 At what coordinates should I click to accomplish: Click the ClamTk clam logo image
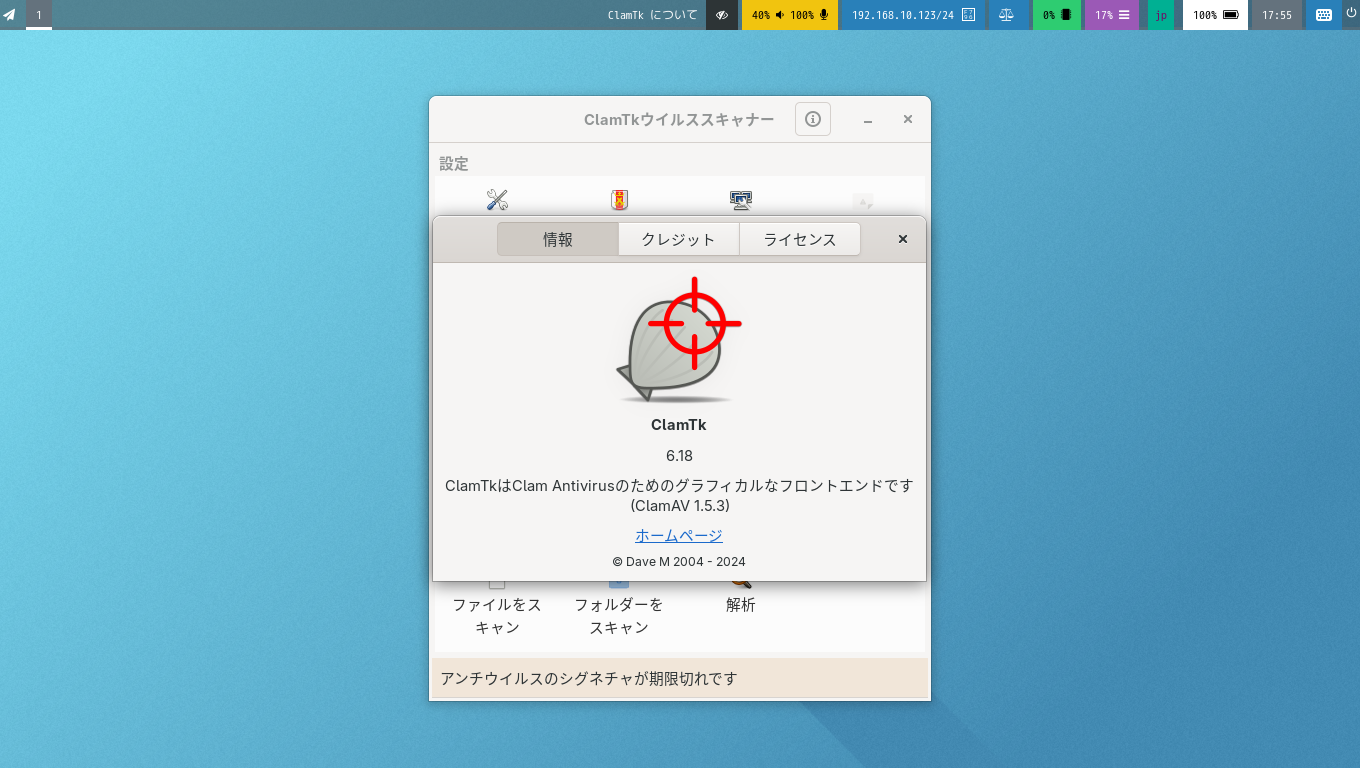click(679, 340)
